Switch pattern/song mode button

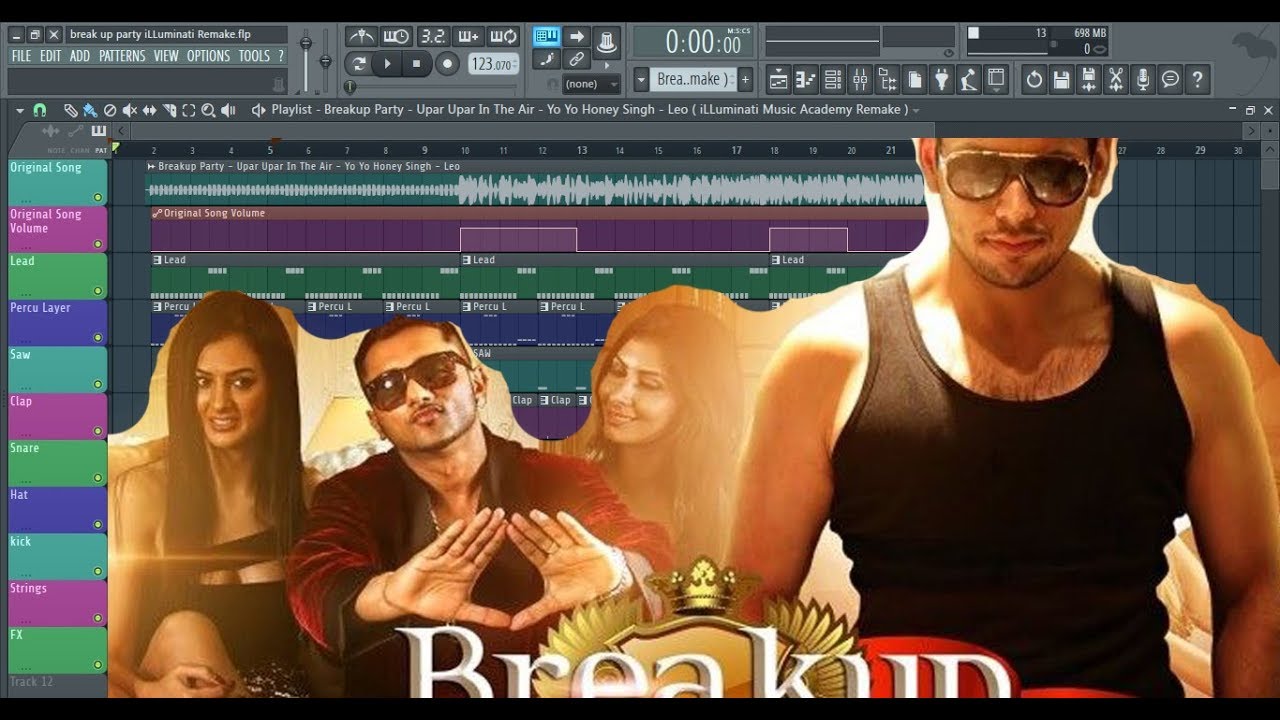pos(359,64)
